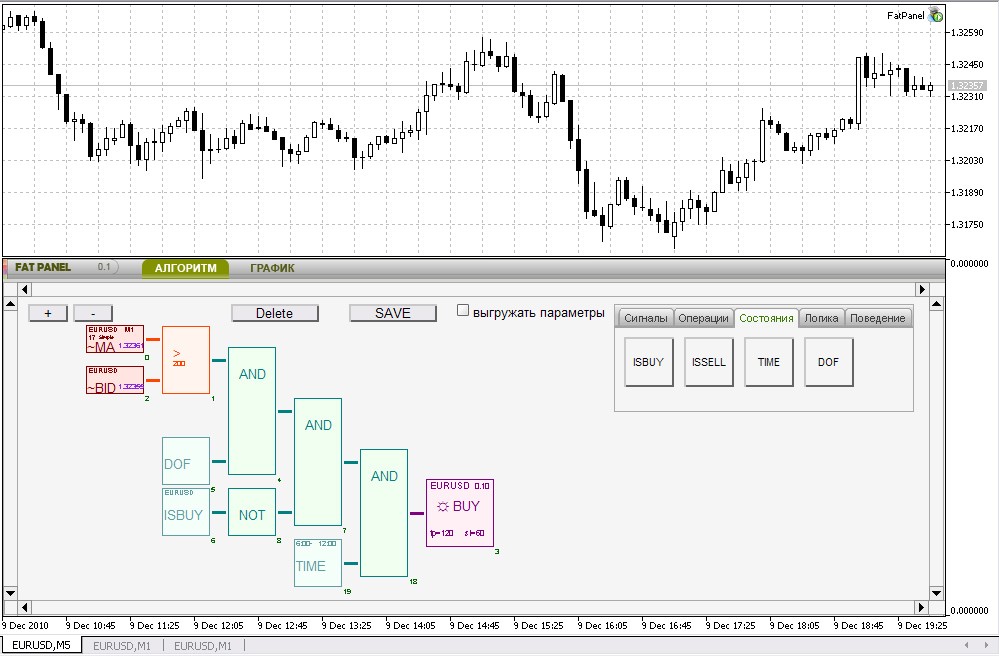Click the TIME 6:00-12:00 condition block
Viewport: 999px width, 656px height.
click(316, 562)
